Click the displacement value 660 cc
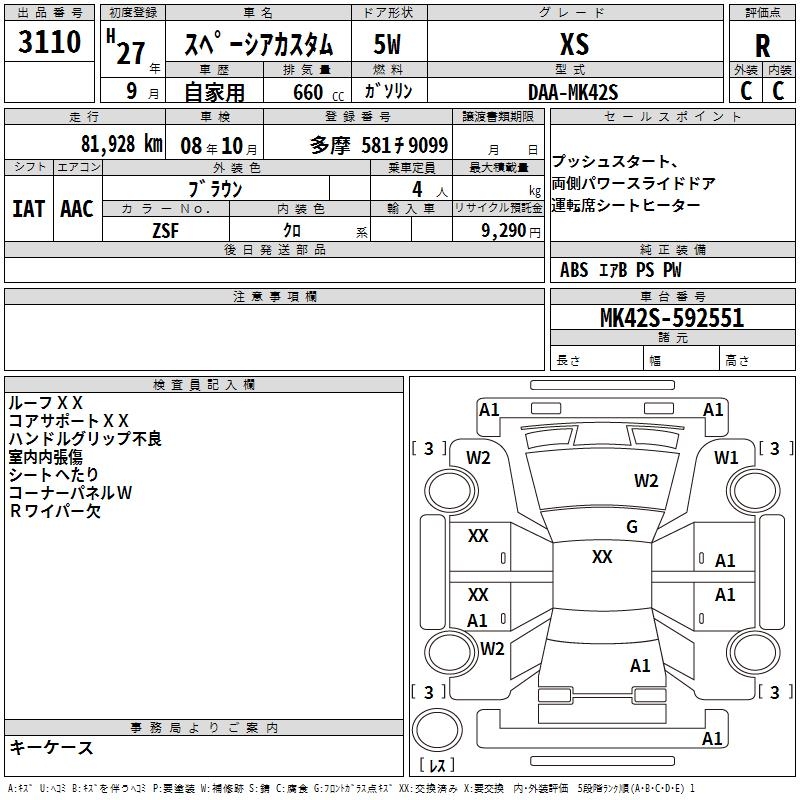Viewport: 800px width, 800px height. [318, 93]
